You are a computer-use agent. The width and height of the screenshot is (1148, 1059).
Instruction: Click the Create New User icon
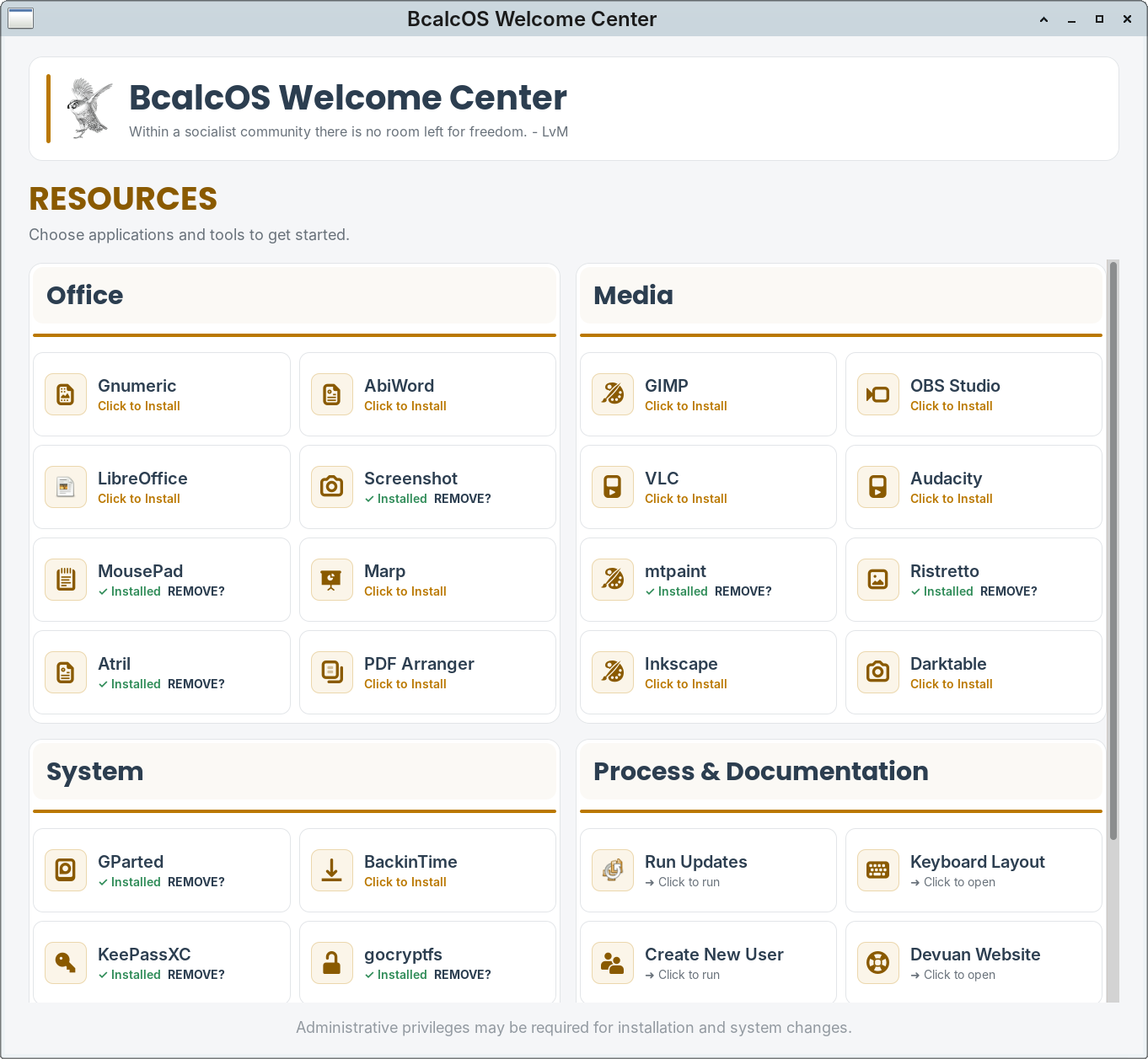pos(613,963)
